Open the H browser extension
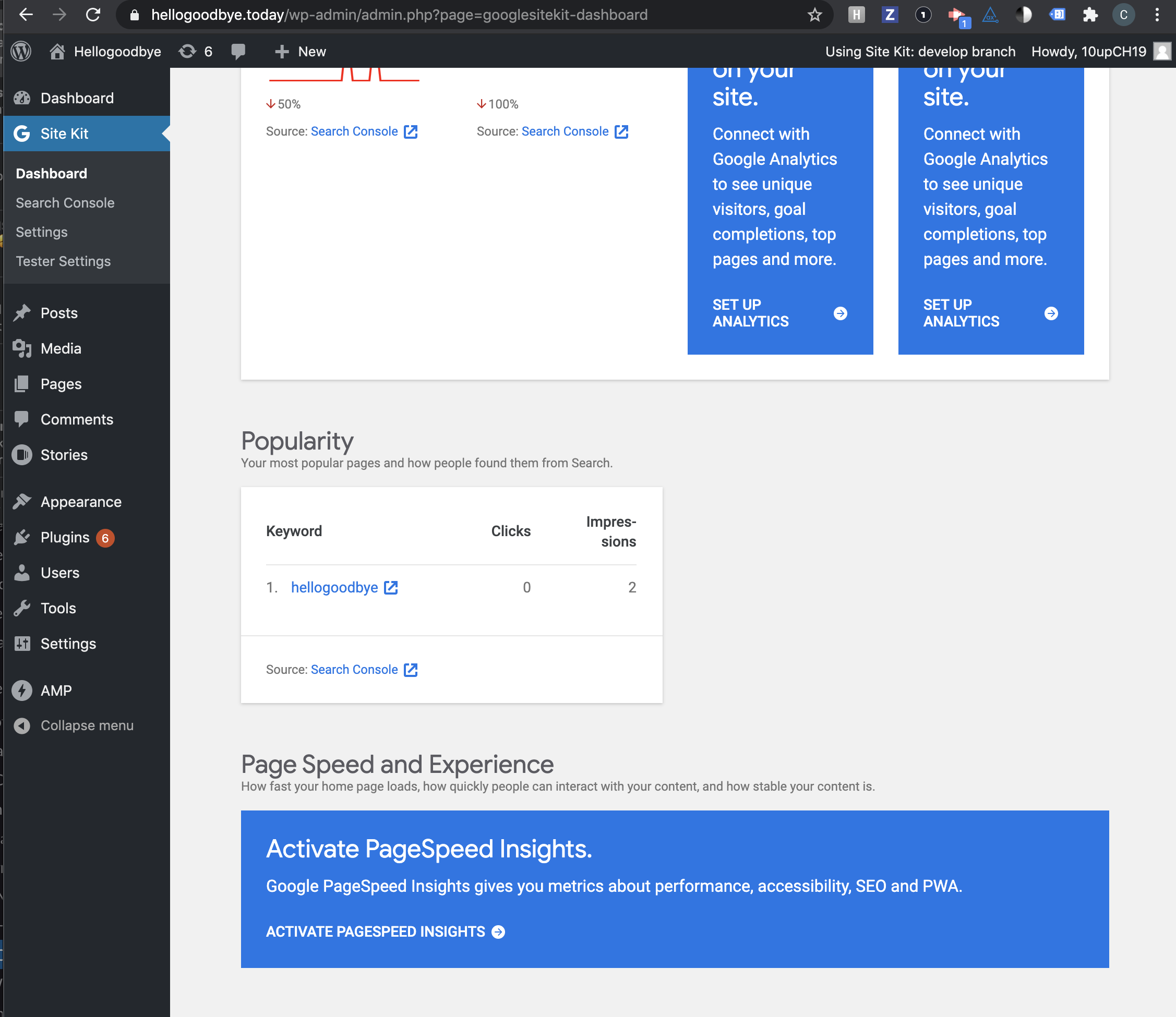The image size is (1176, 1017). coord(856,15)
